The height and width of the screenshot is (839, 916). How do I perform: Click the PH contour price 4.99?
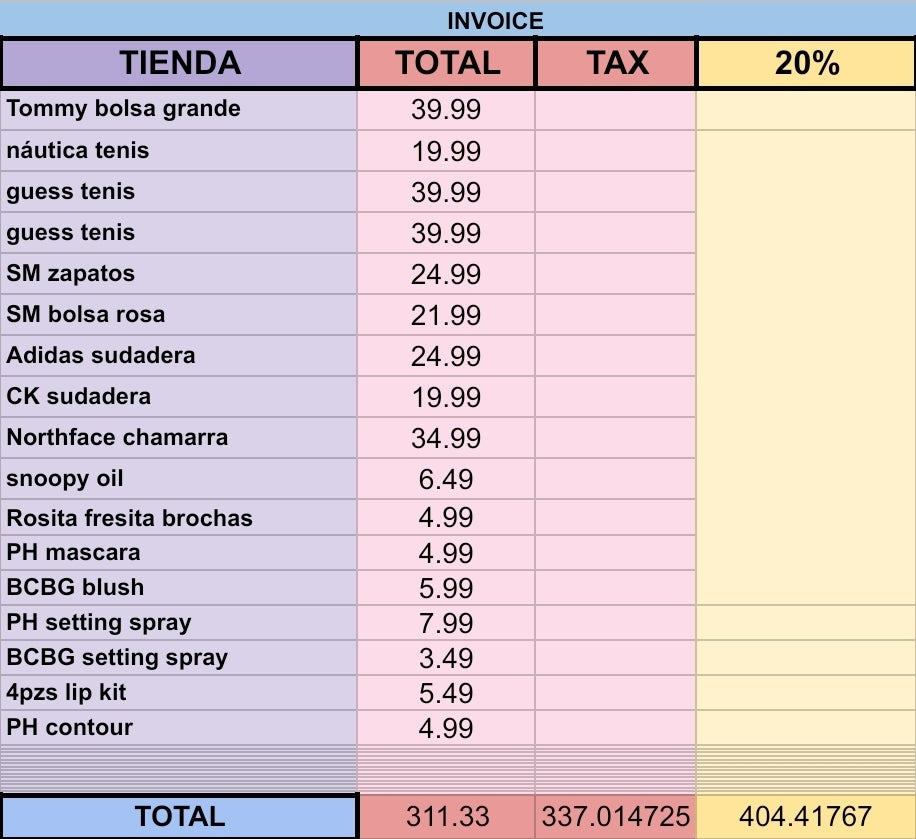click(x=446, y=728)
